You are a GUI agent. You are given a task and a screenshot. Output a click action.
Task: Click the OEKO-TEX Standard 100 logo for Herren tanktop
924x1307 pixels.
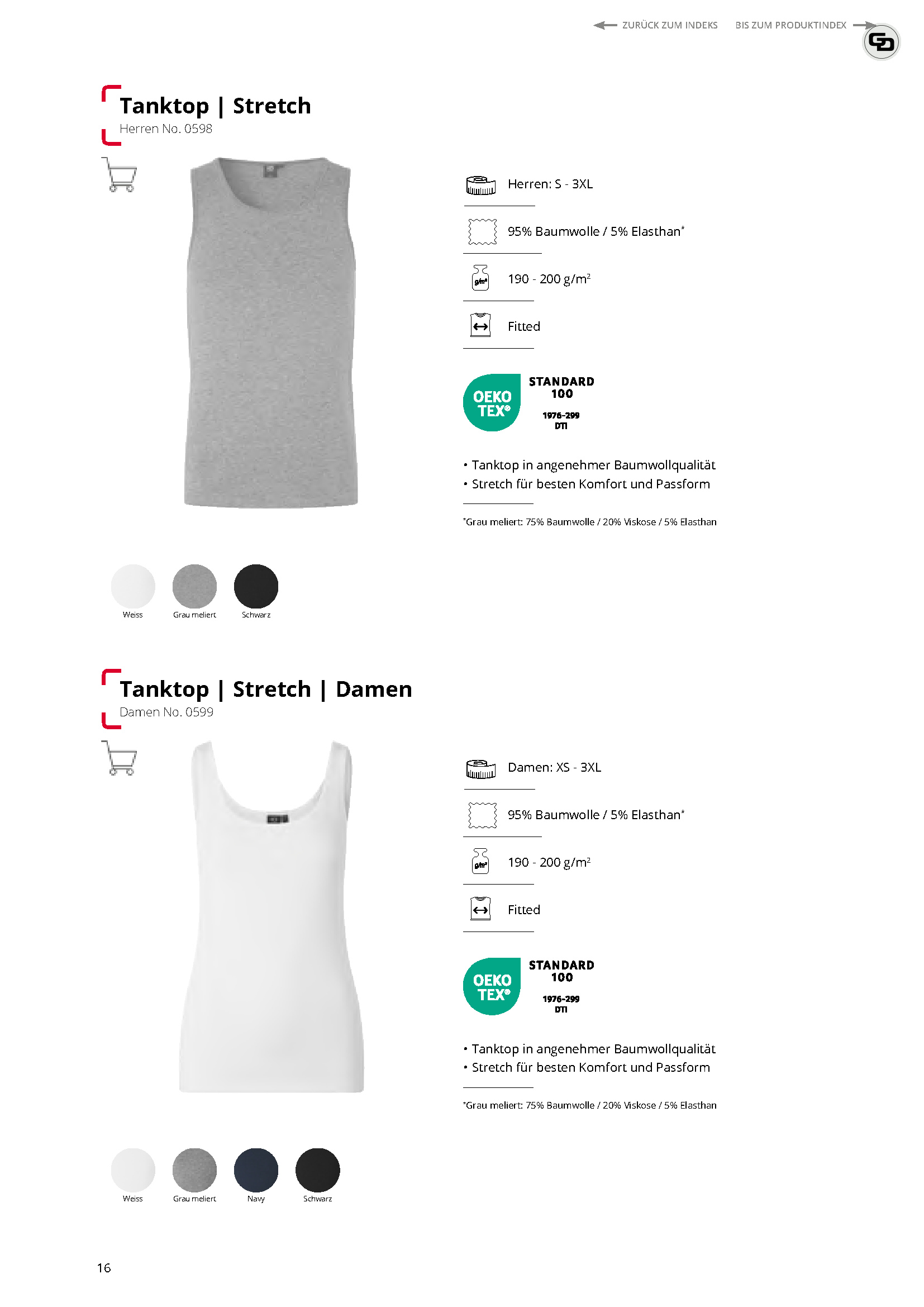click(x=529, y=402)
